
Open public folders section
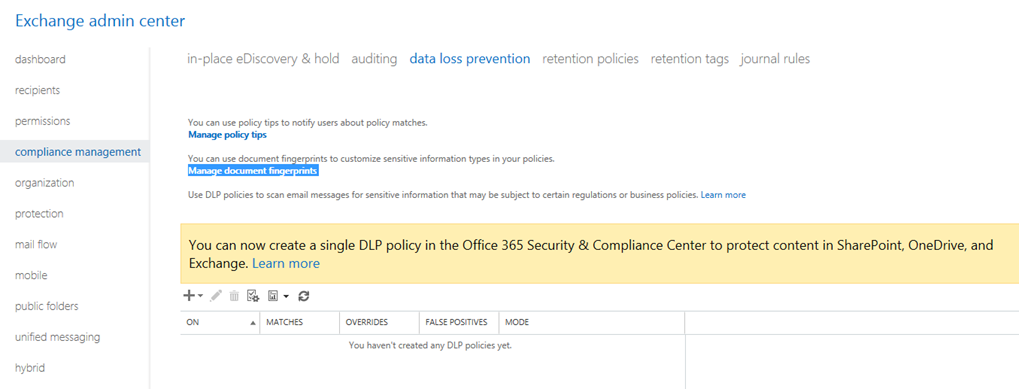click(47, 306)
